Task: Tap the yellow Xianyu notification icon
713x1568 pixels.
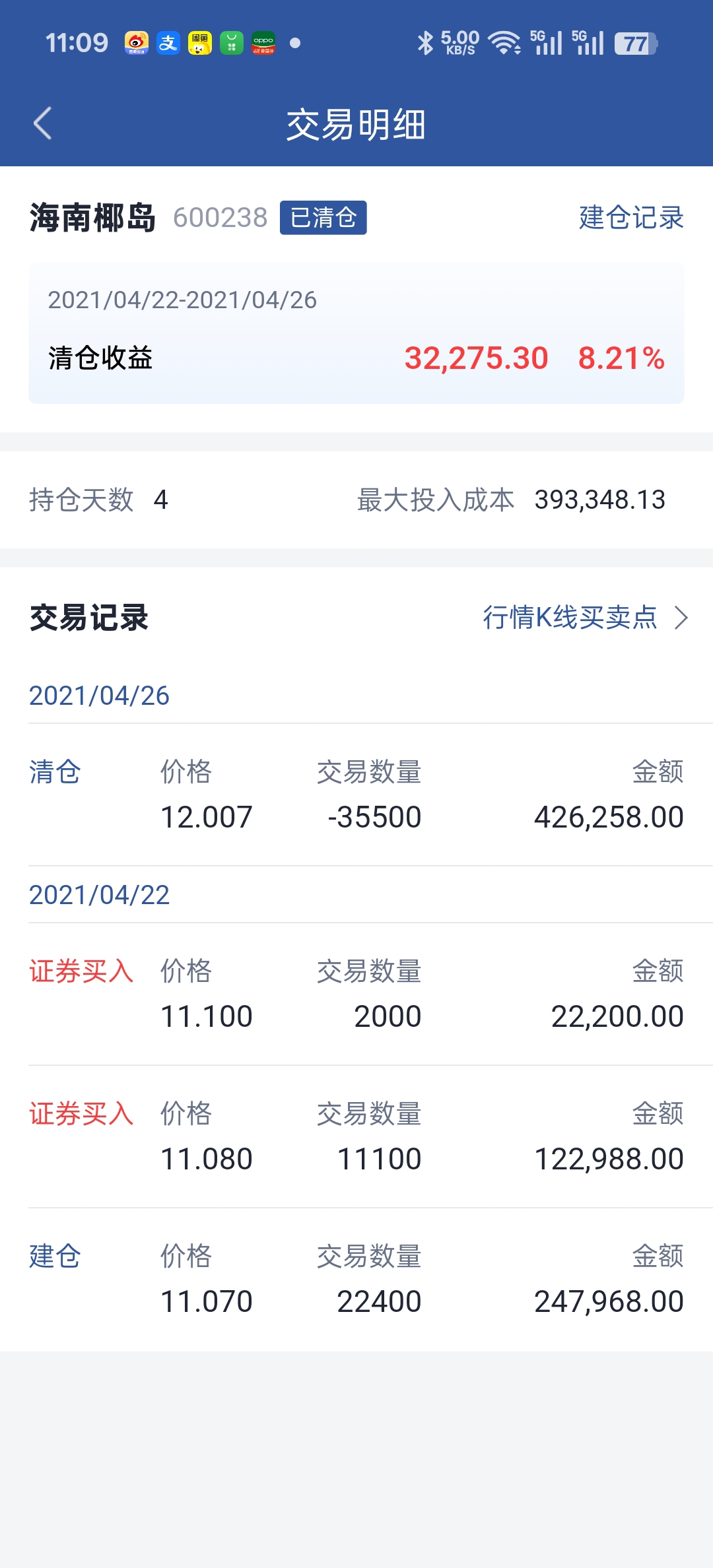Action: pos(200,44)
